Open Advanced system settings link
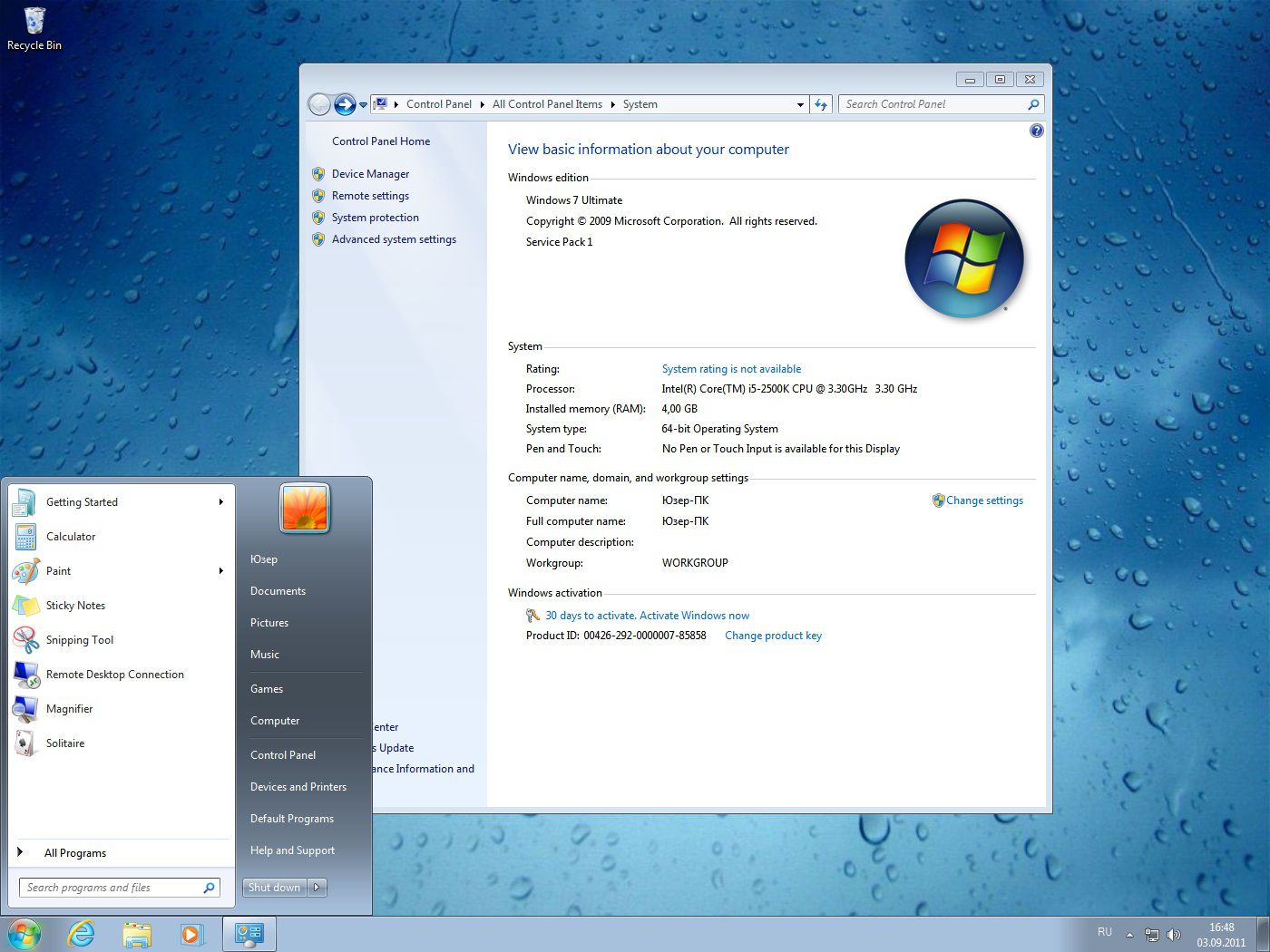The height and width of the screenshot is (952, 1270). coord(394,239)
